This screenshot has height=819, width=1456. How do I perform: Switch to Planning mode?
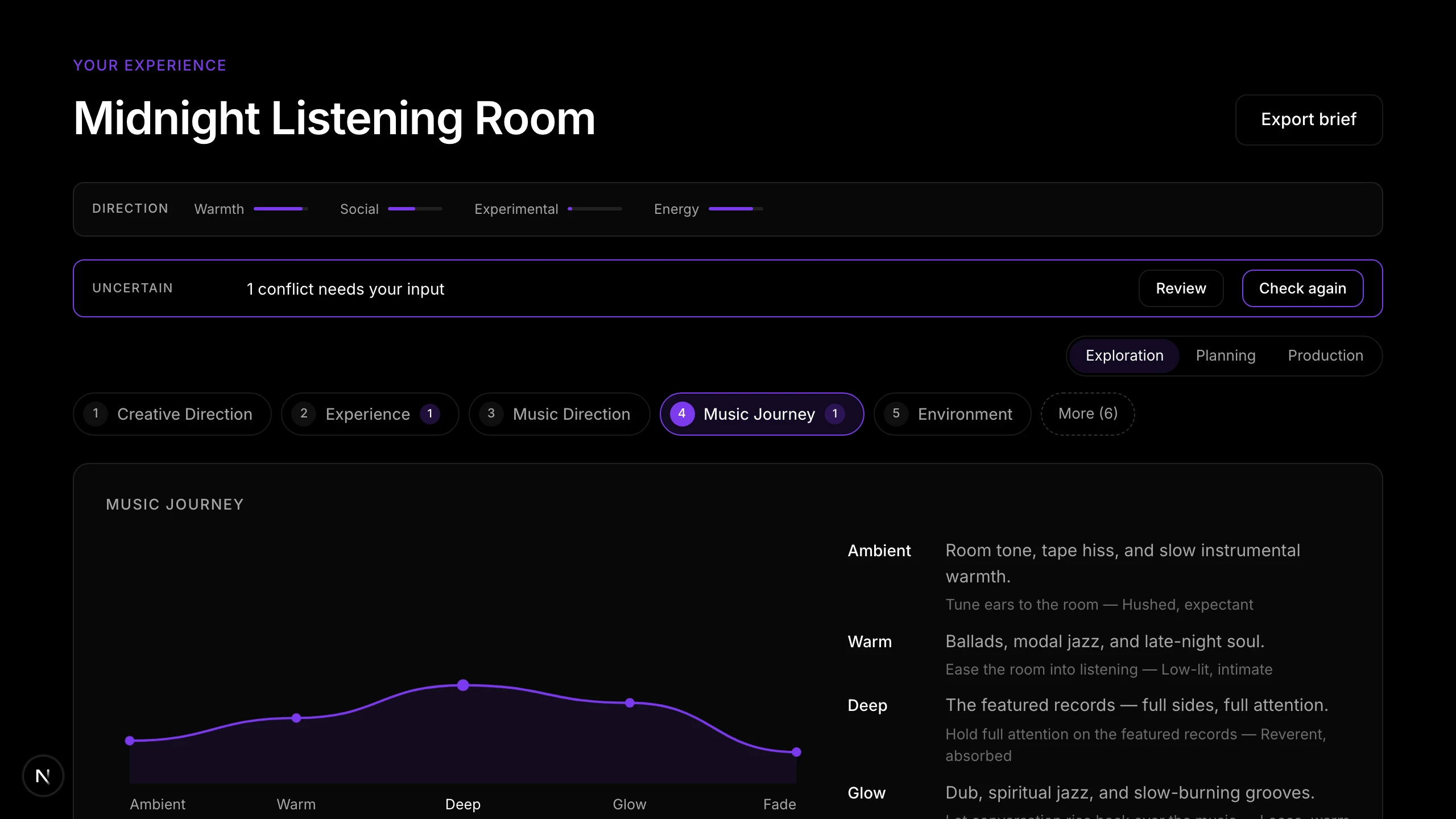(x=1226, y=356)
